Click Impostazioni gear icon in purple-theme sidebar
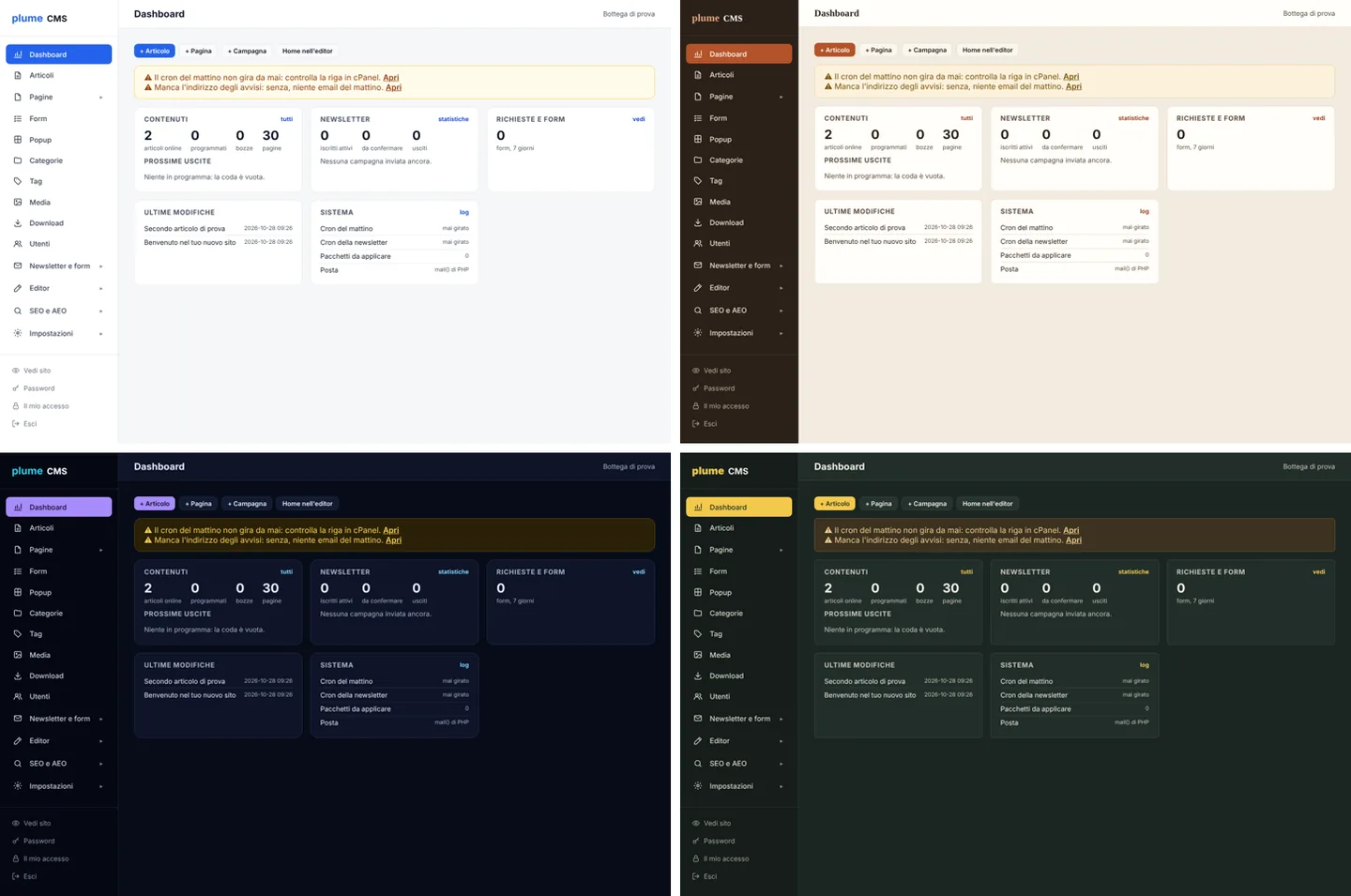Image resolution: width=1351 pixels, height=896 pixels. (18, 786)
